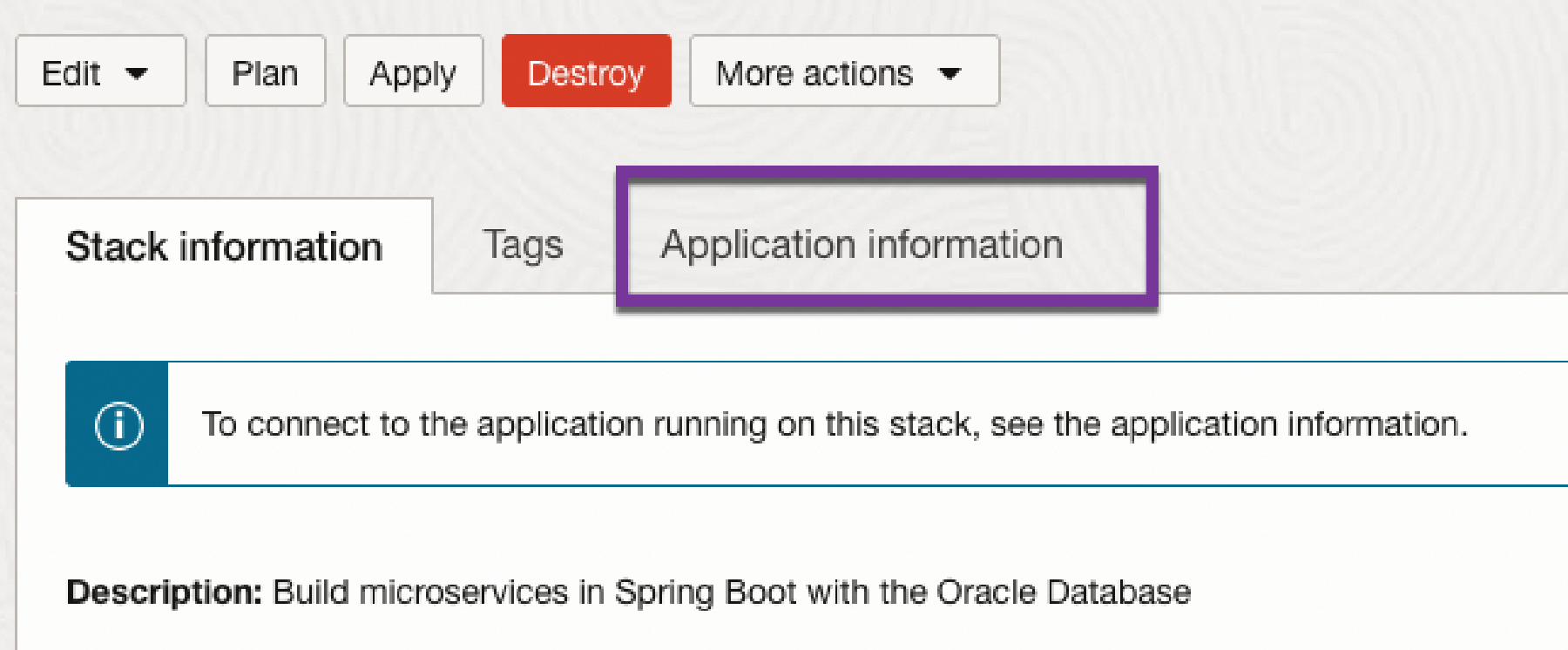The height and width of the screenshot is (650, 1568).
Task: Click the caret arrow on the Edit button
Action: coord(137,73)
